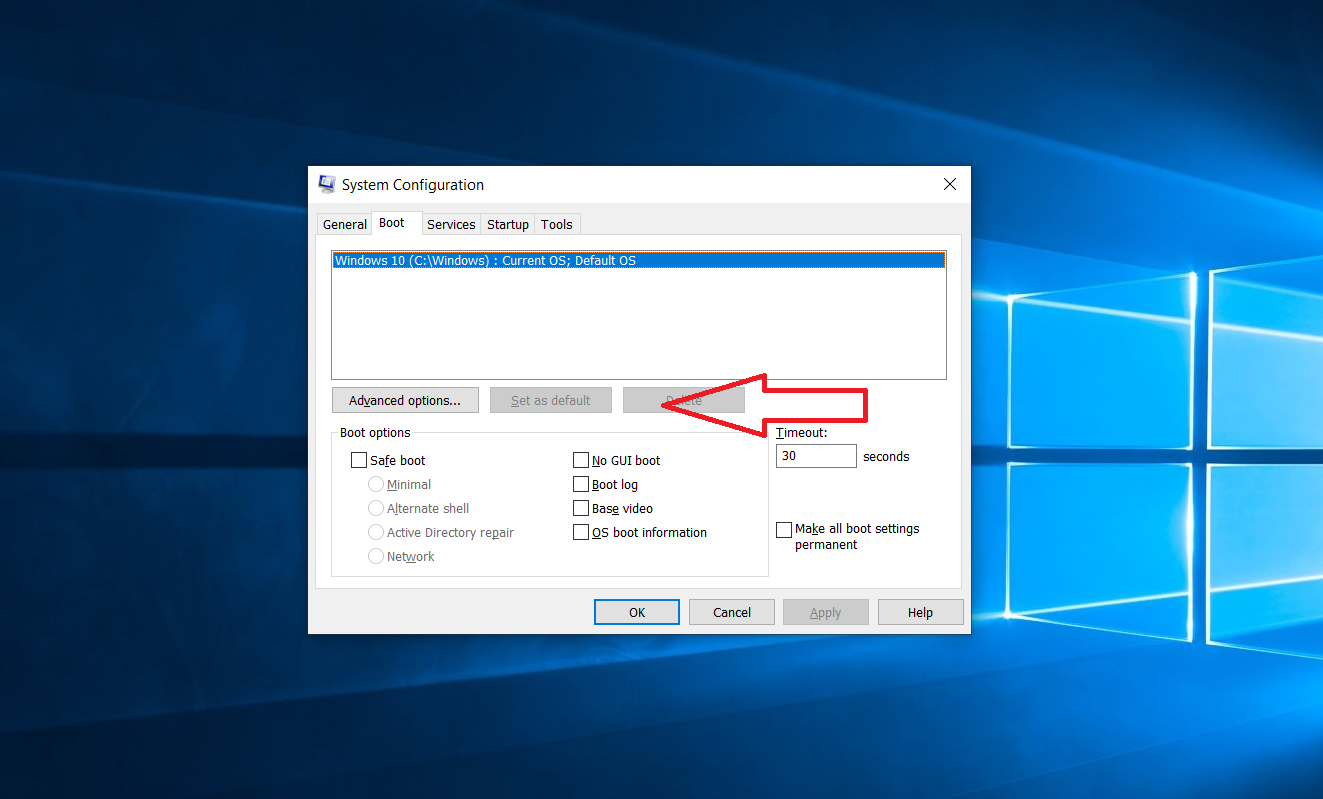1323x799 pixels.
Task: Click the Delete button under the boot list
Action: pyautogui.click(x=684, y=401)
